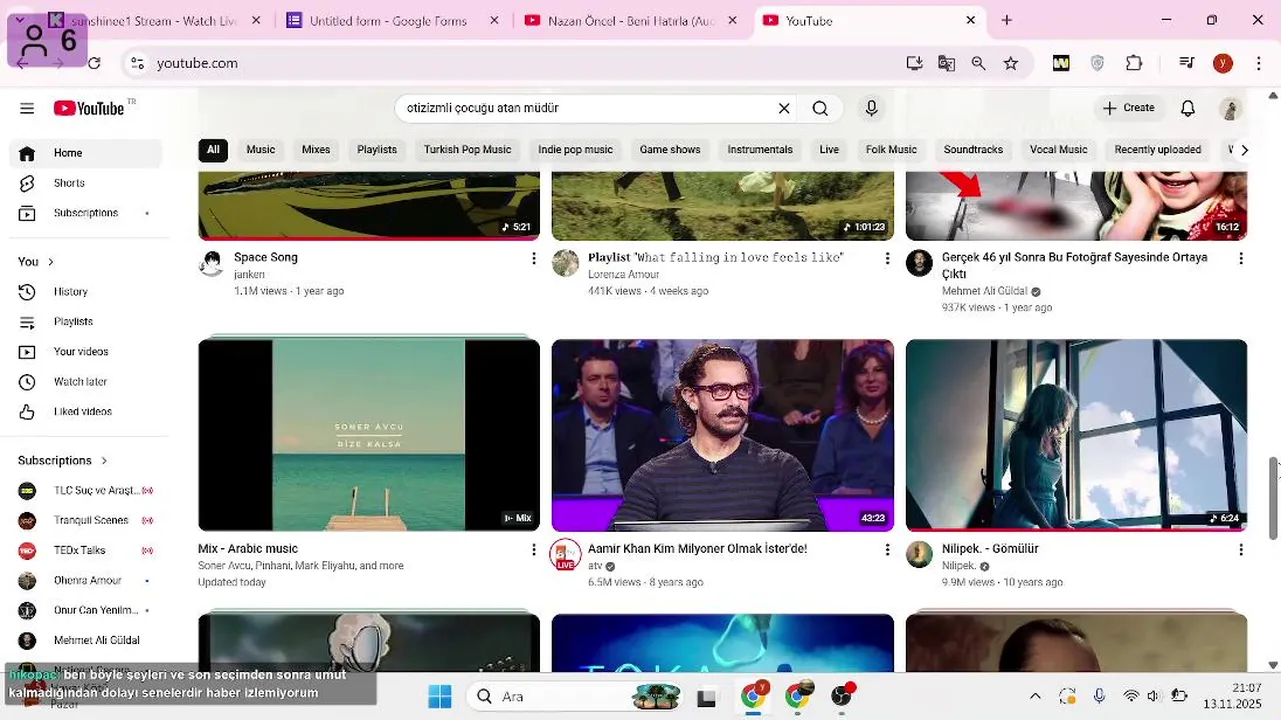The image size is (1281, 720).
Task: Select the Indie pop music chip
Action: coord(575,150)
